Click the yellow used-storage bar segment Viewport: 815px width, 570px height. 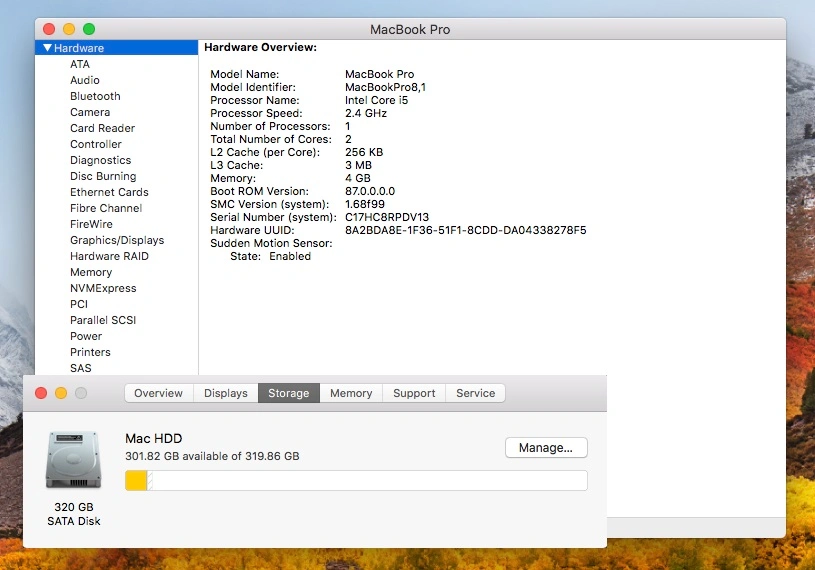pos(136,480)
